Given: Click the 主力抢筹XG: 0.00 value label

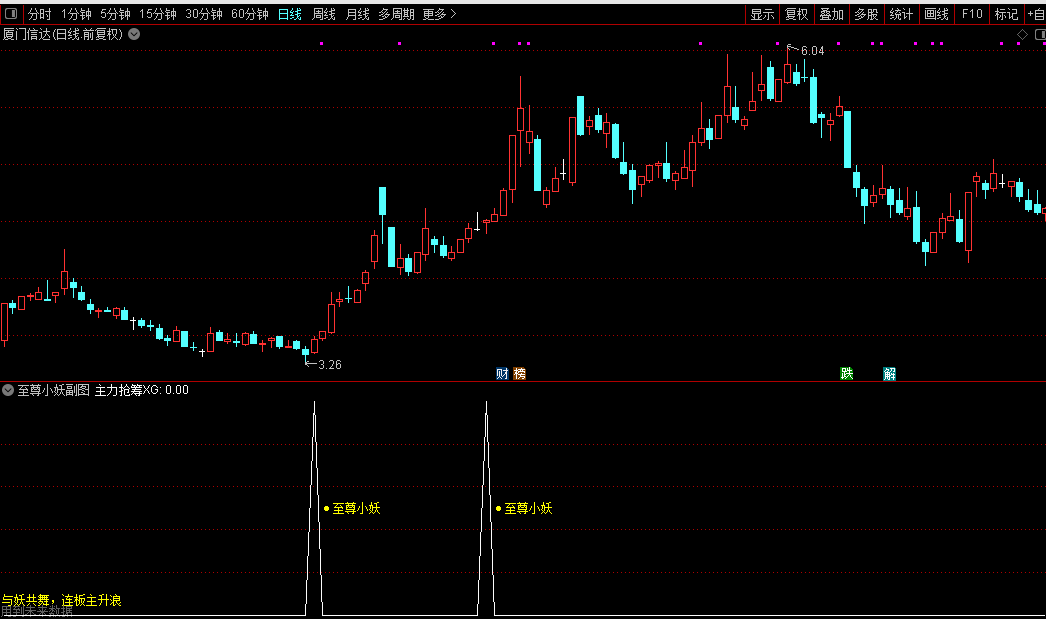Looking at the screenshot, I should tap(141, 390).
